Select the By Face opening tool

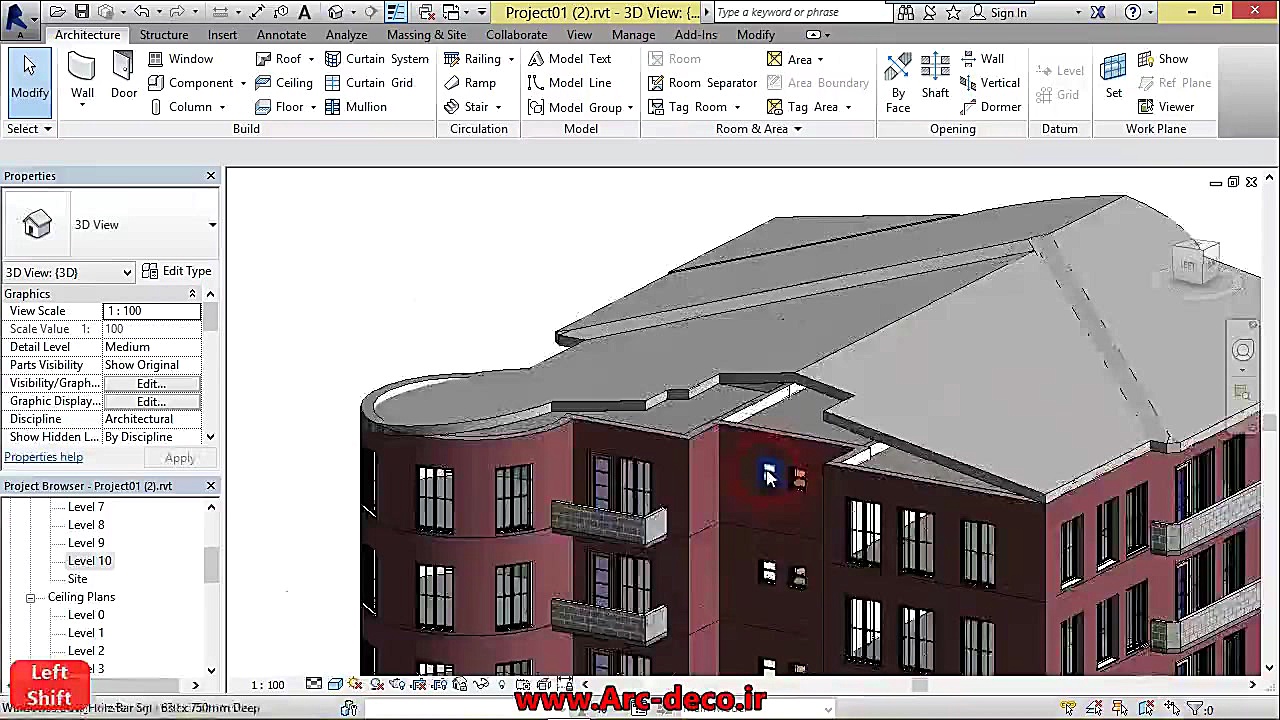point(898,82)
